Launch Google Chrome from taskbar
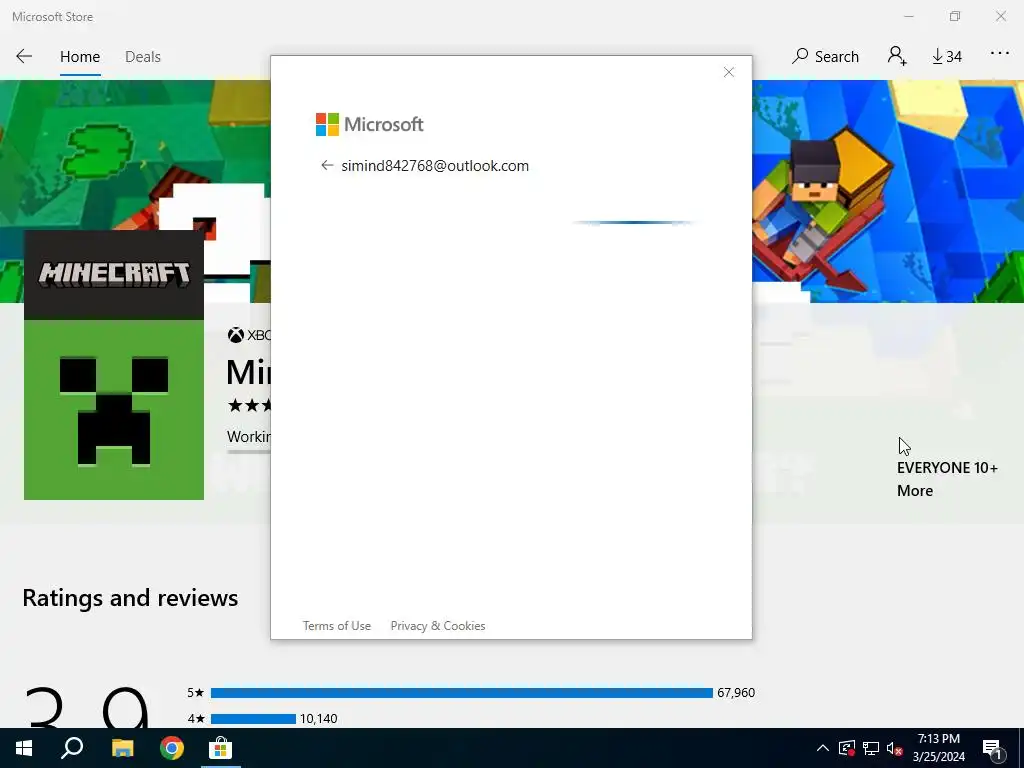 [172, 748]
